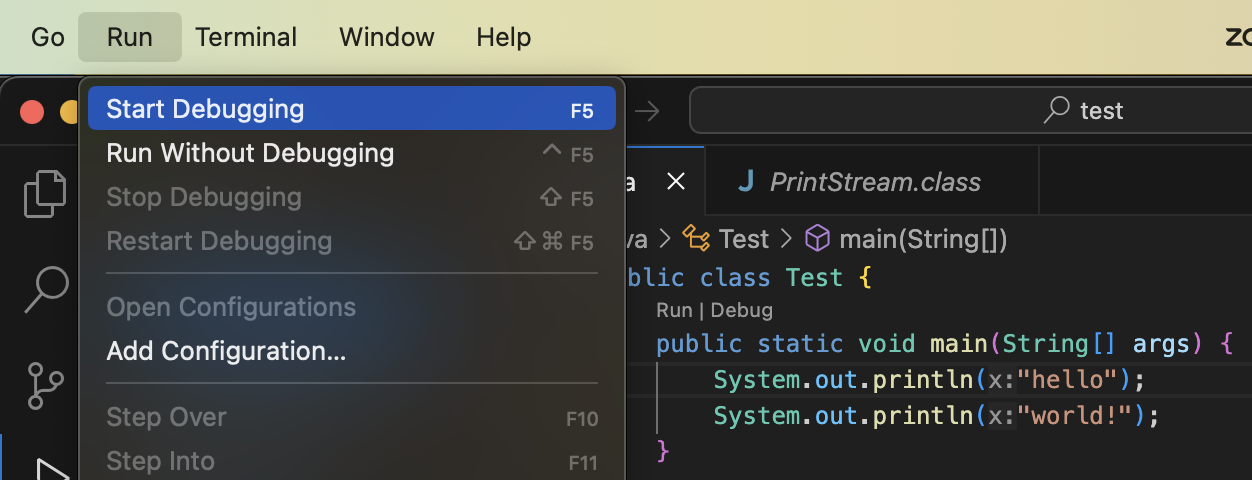Close the active editor tab with X
Viewport: 1252px width, 480px height.
(x=676, y=181)
